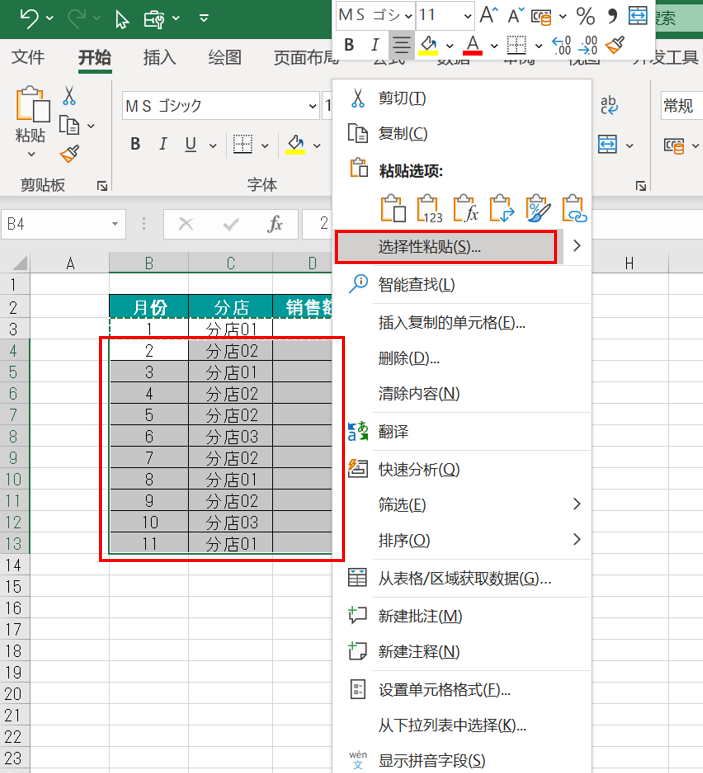The width and height of the screenshot is (703, 773).
Task: Toggle Underline in the ribbon font group
Action: [x=191, y=144]
